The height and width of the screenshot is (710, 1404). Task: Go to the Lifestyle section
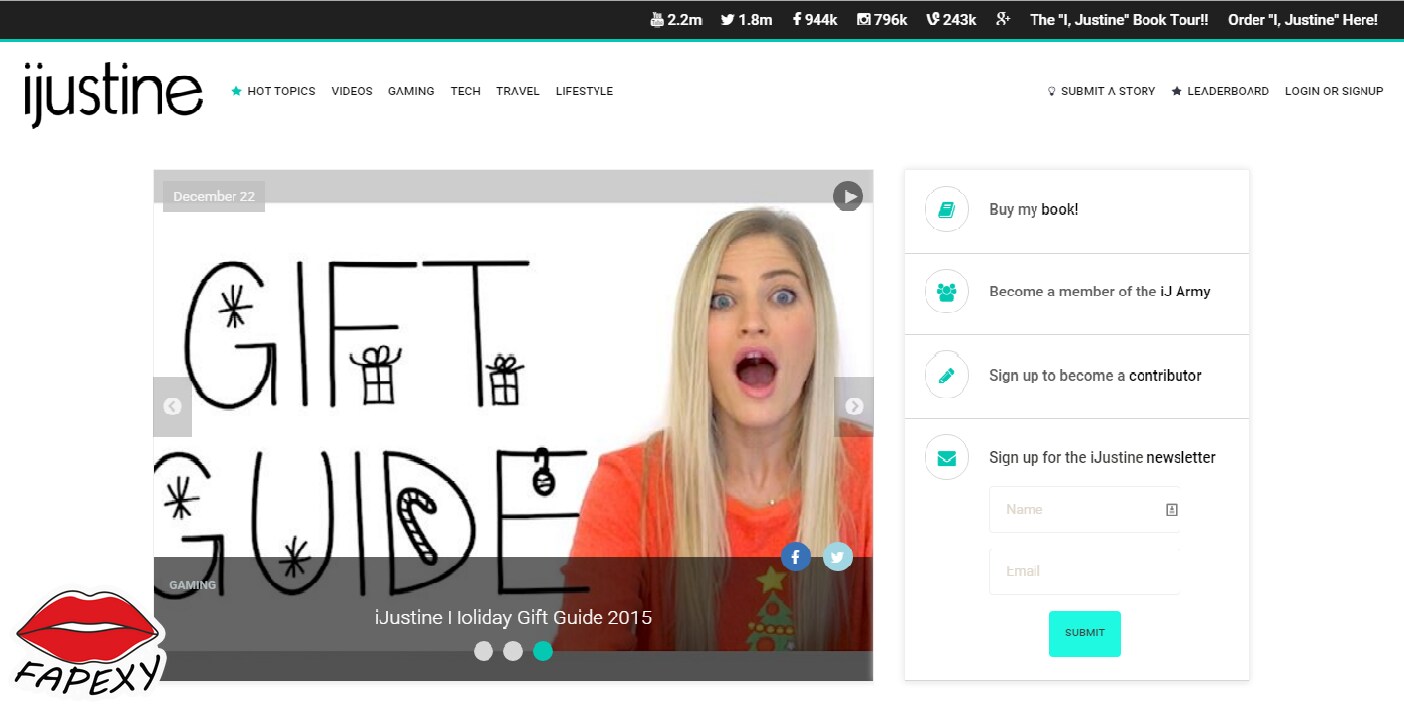pos(584,91)
